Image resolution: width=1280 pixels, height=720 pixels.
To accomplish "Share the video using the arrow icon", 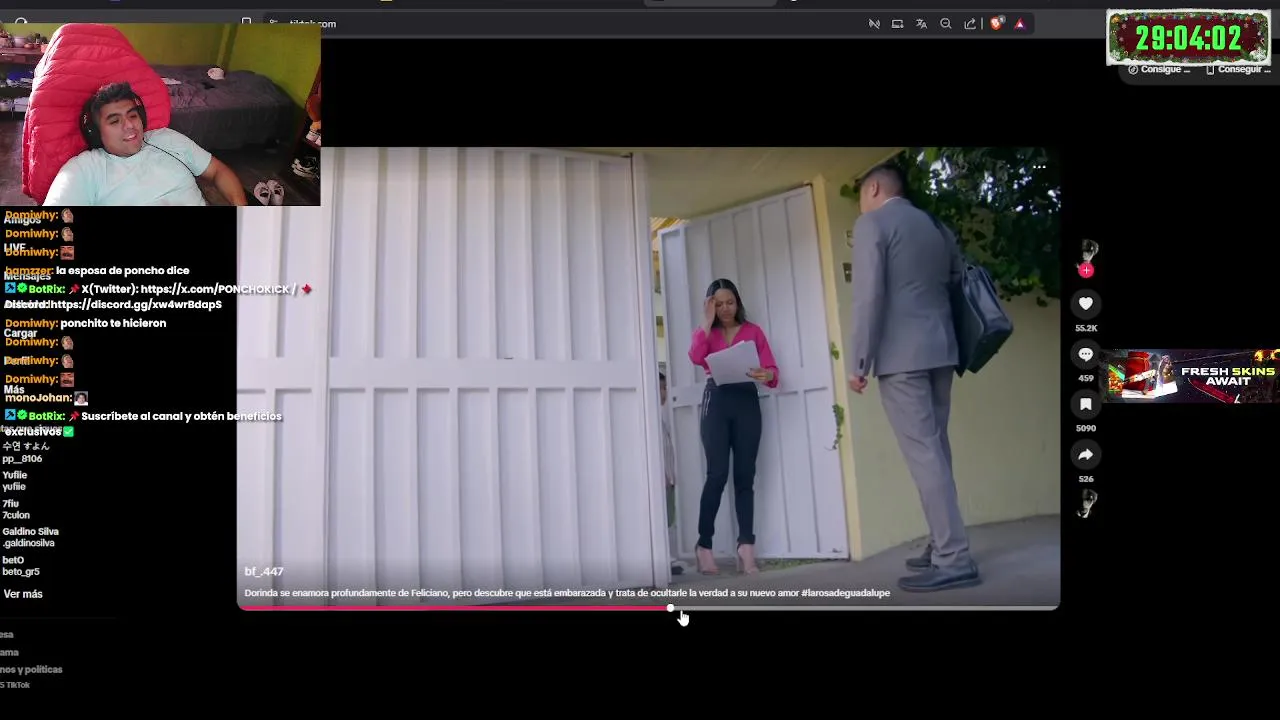I will 1085,455.
